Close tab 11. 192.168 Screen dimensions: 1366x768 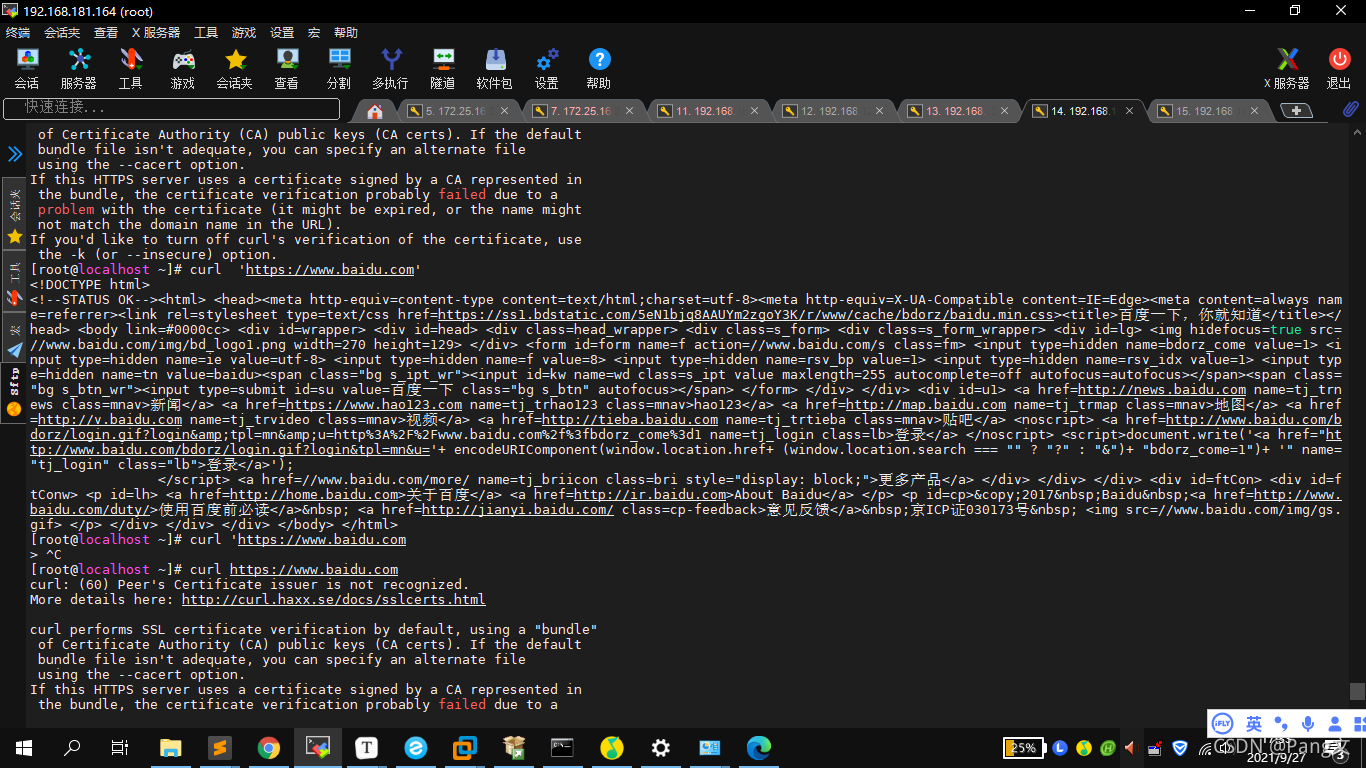click(x=755, y=111)
